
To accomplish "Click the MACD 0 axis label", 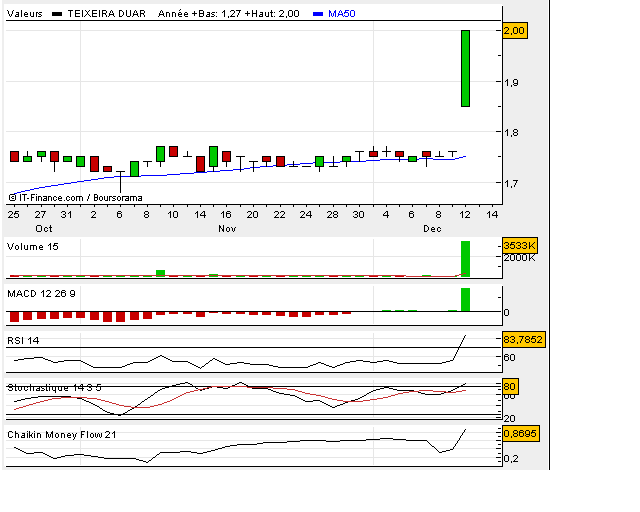I will (507, 313).
